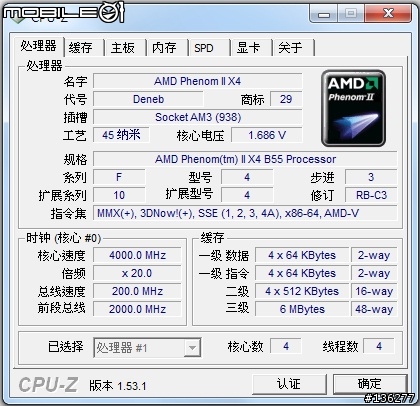420x406 pixels.
Task: Select the Deneb code name value
Action: (148, 99)
